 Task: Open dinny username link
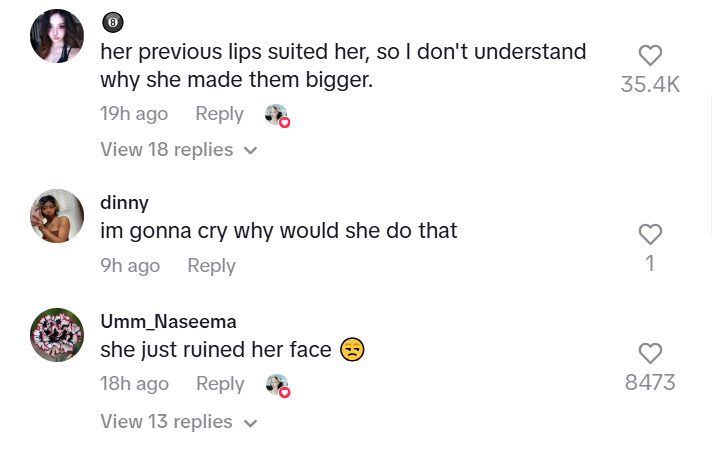pos(124,203)
